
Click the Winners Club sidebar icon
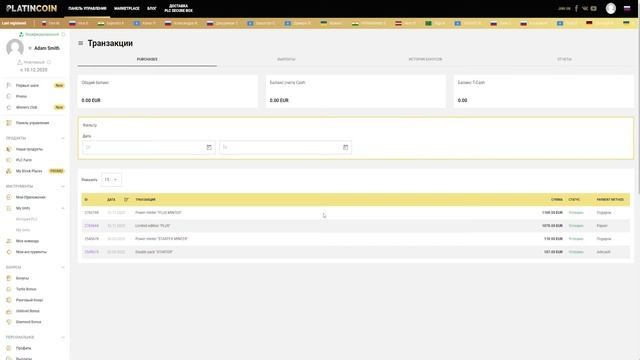click(9, 107)
